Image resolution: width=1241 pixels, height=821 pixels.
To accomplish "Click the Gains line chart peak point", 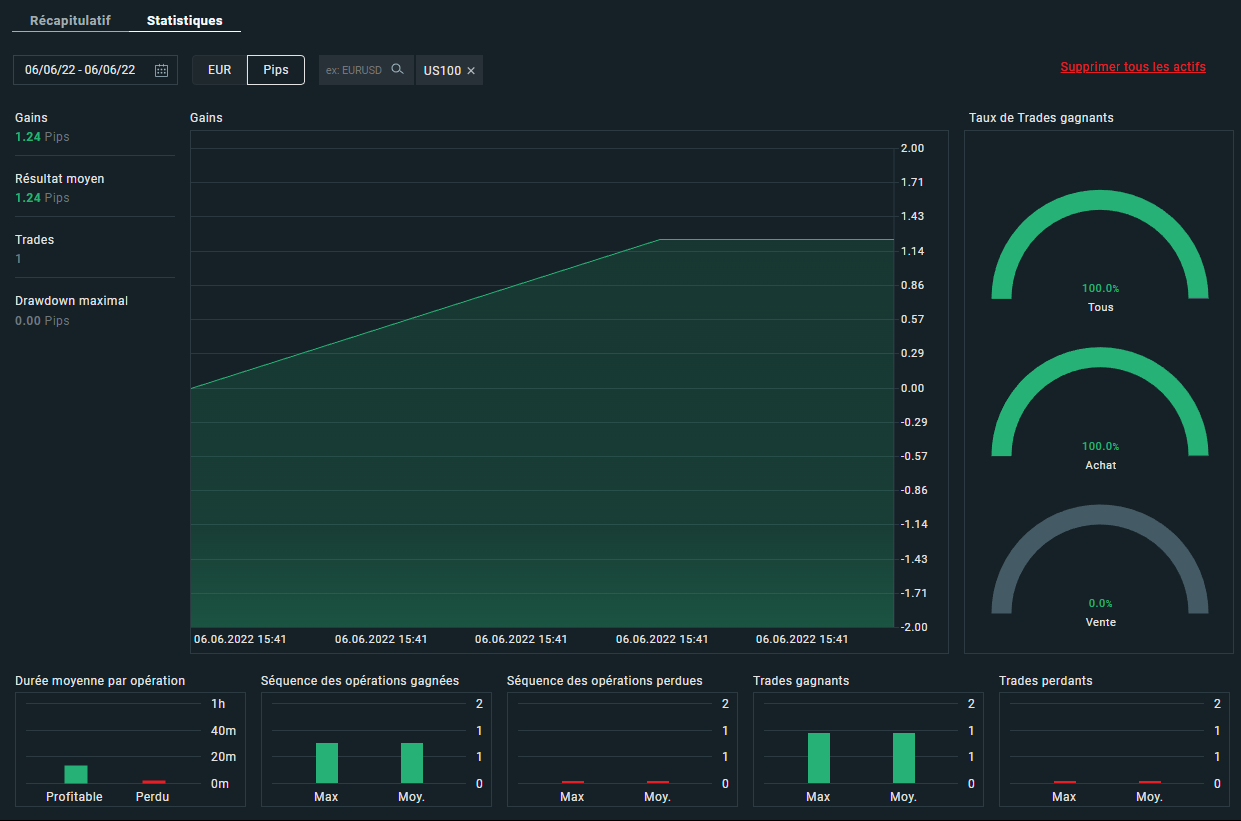I will tap(661, 240).
